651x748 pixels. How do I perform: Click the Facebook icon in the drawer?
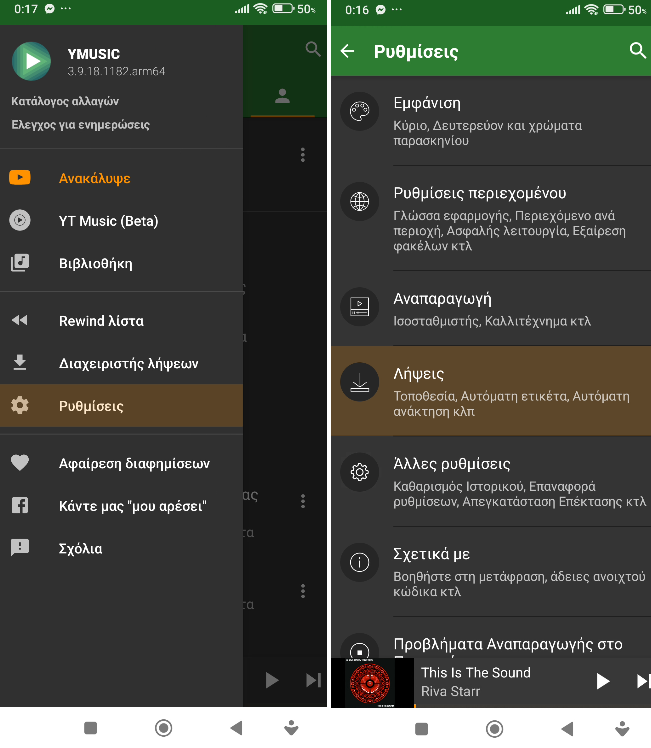pyautogui.click(x=20, y=505)
